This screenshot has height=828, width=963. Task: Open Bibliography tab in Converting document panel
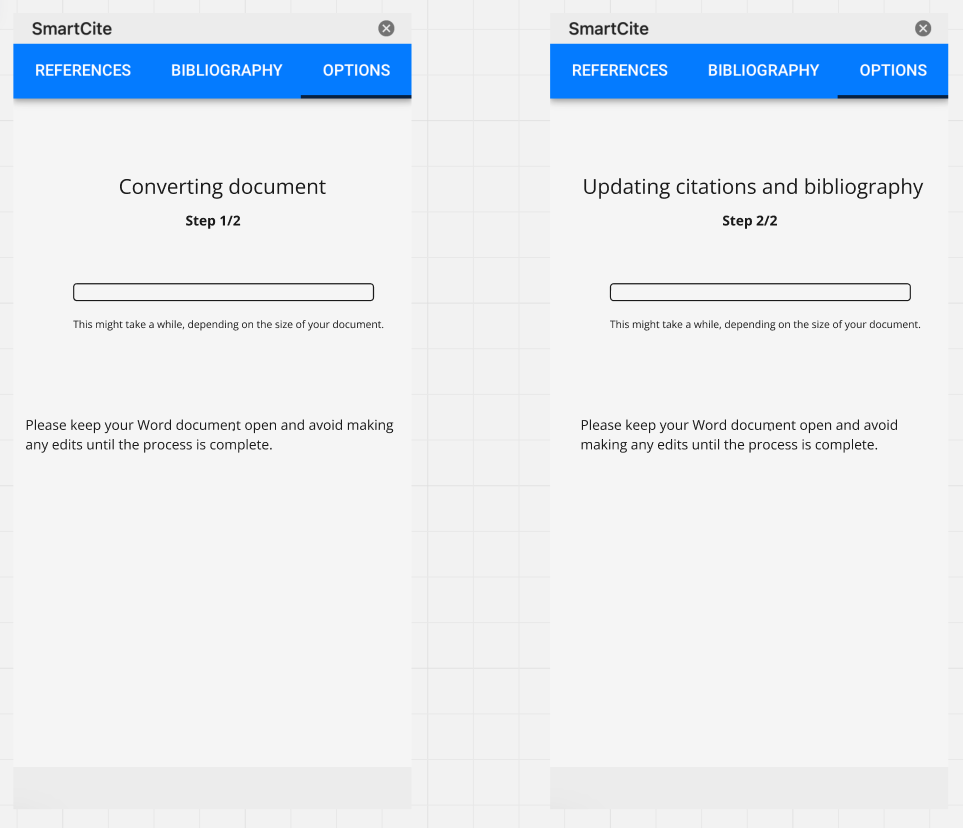click(x=227, y=71)
